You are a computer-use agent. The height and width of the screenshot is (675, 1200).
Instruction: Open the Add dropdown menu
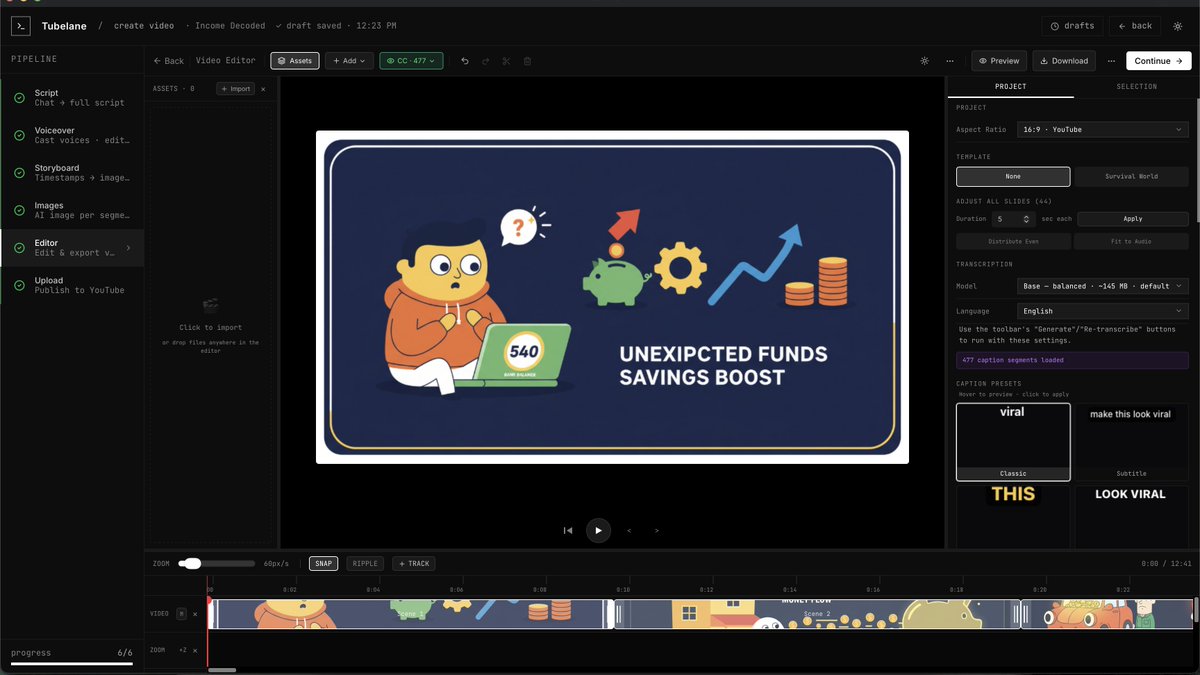[x=350, y=61]
